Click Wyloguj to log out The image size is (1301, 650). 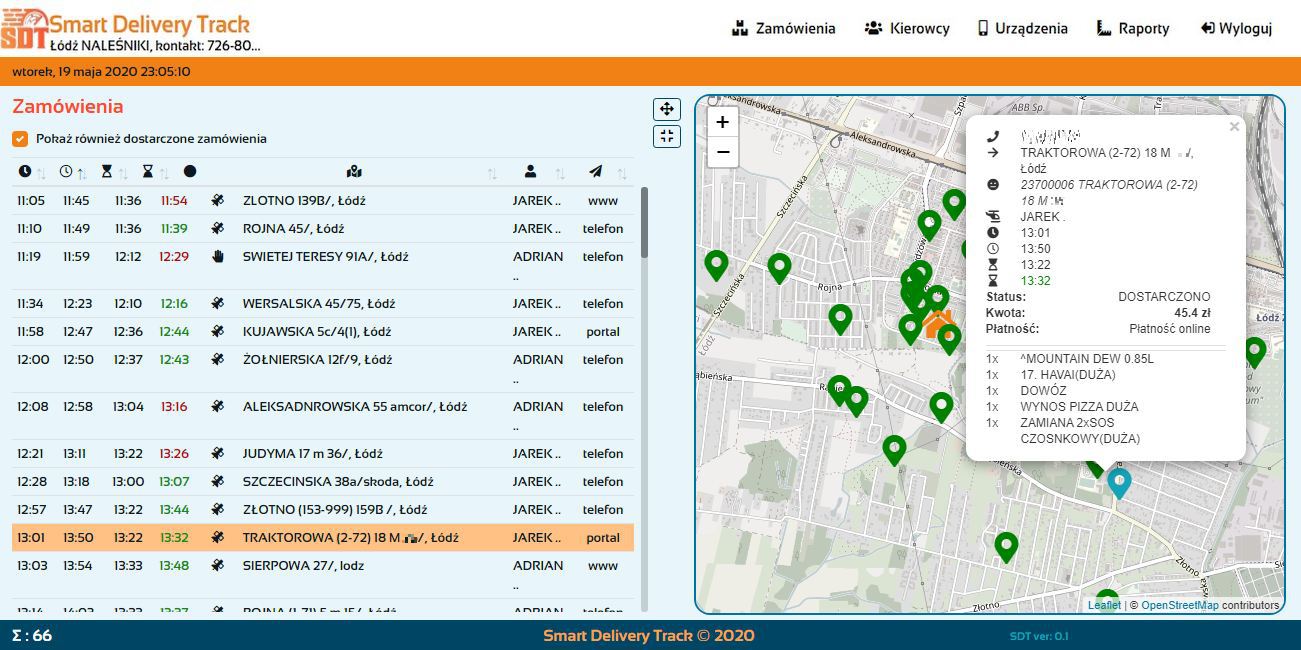click(x=1236, y=28)
